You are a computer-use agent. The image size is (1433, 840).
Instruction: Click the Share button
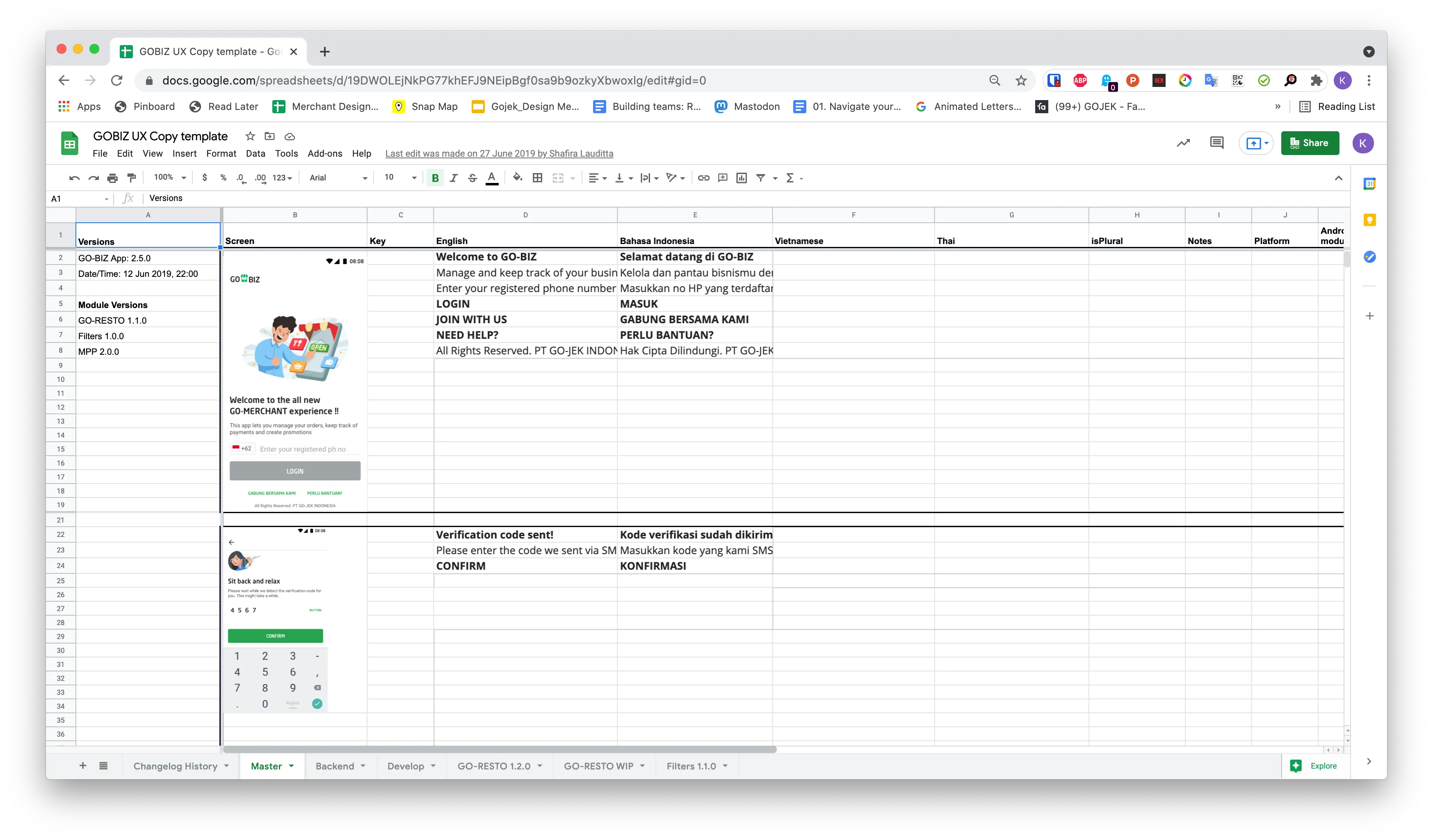click(x=1310, y=143)
